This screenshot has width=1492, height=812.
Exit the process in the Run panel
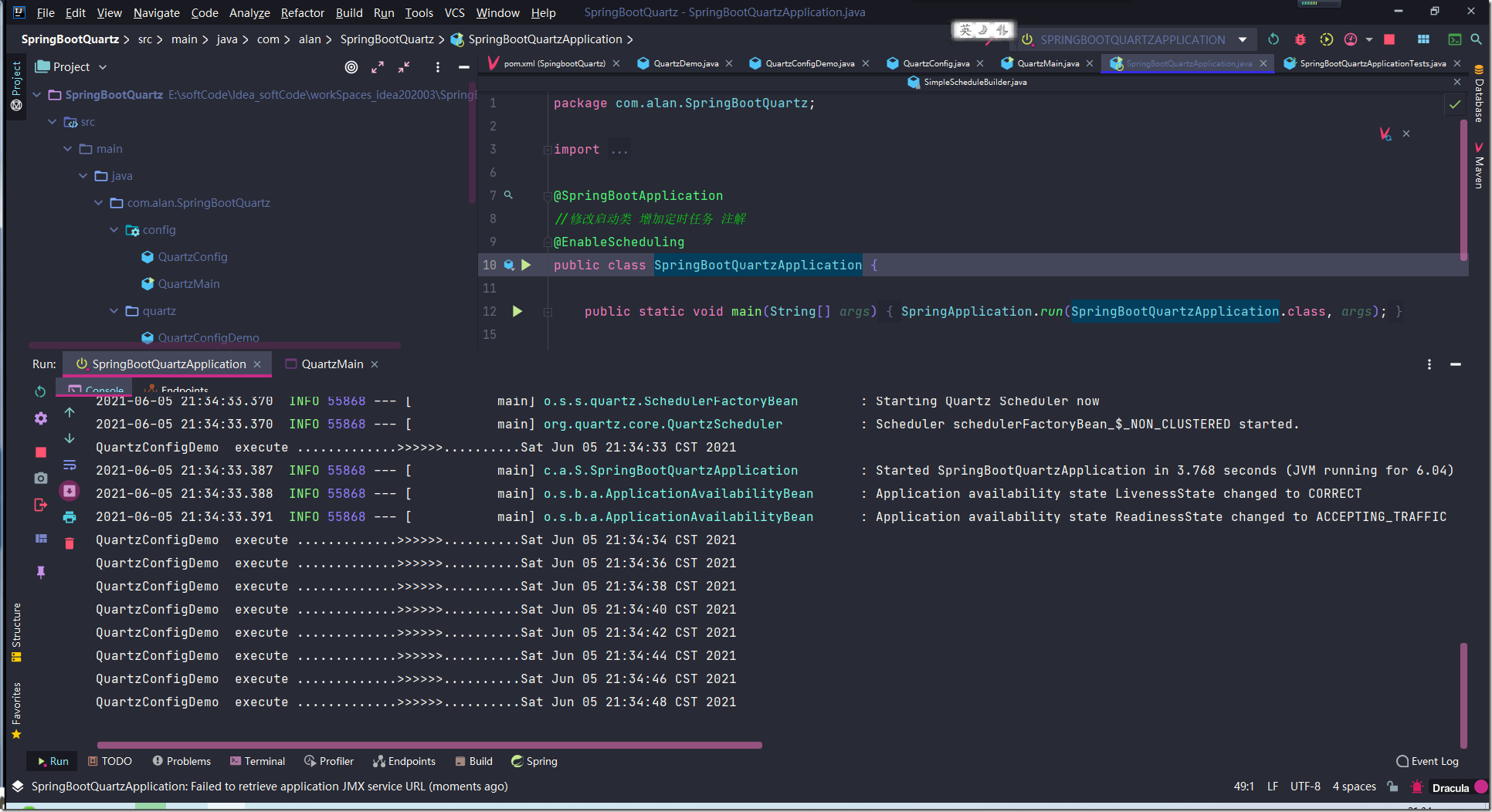point(41,505)
